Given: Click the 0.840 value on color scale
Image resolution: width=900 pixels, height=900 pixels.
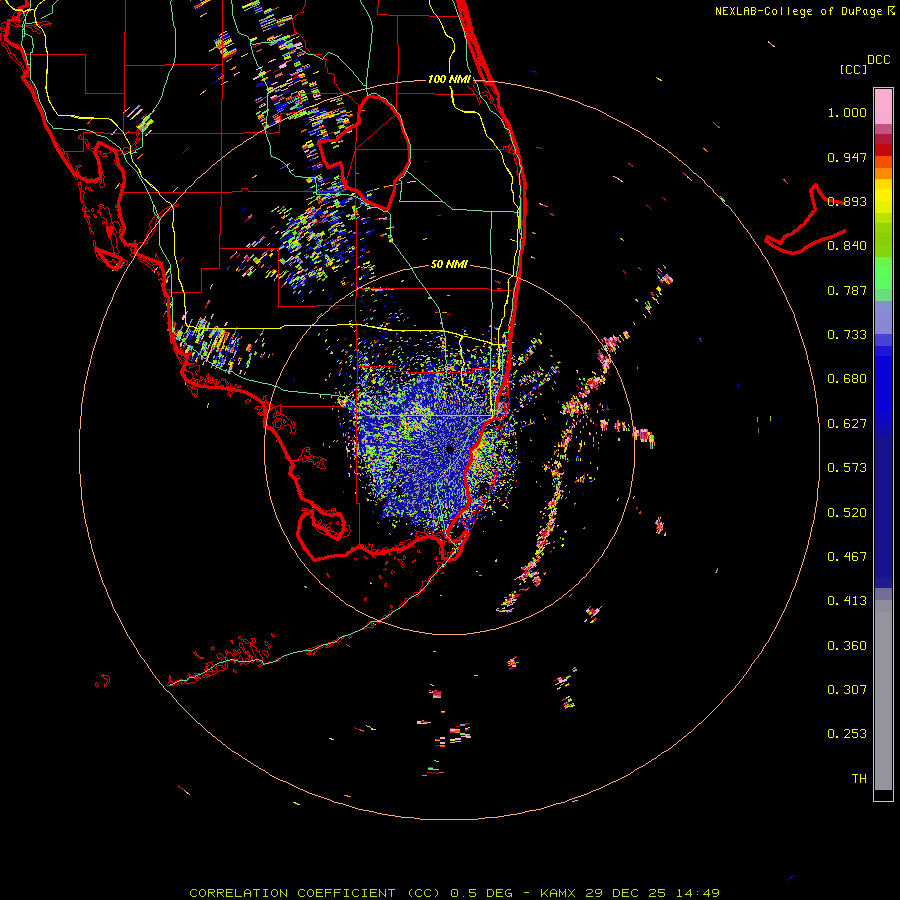Looking at the screenshot, I should click(x=847, y=246).
